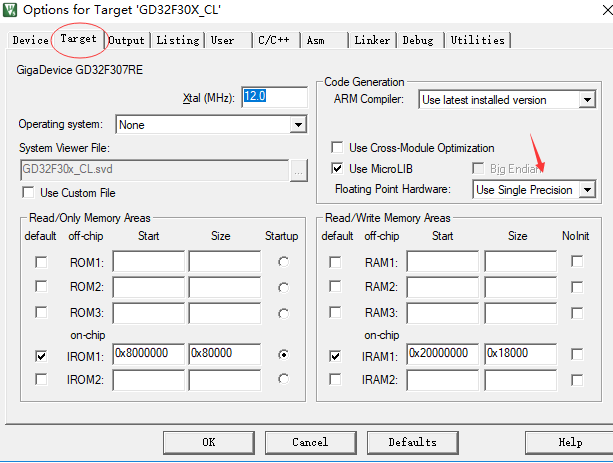Open the ARM Compiler version dropdown

tap(587, 100)
